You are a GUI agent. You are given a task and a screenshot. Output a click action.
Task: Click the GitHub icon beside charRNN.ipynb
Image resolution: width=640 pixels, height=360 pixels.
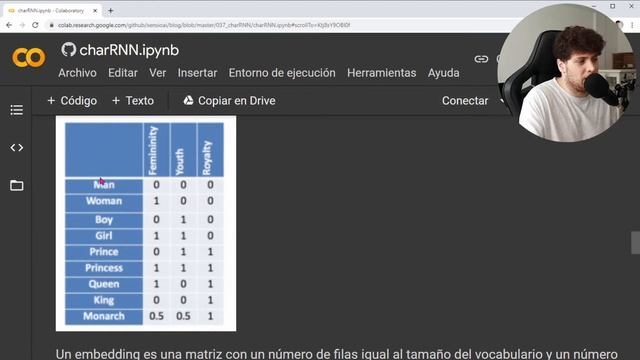point(69,50)
